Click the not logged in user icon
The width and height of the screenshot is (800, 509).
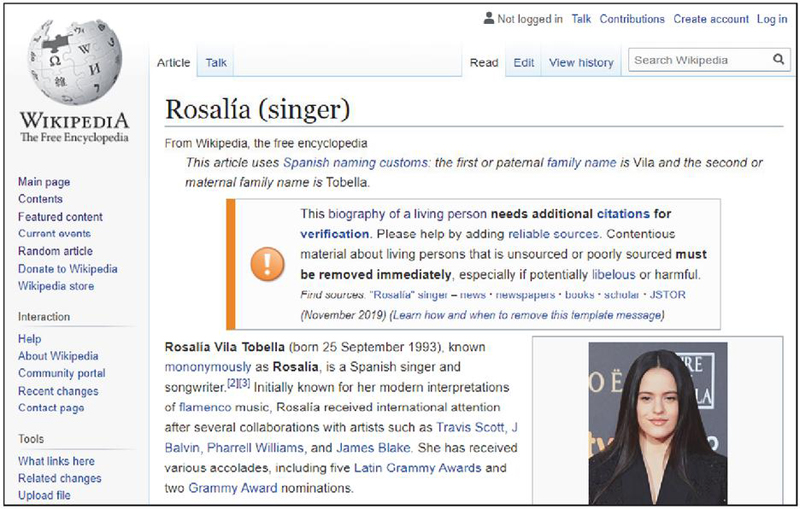pos(489,19)
